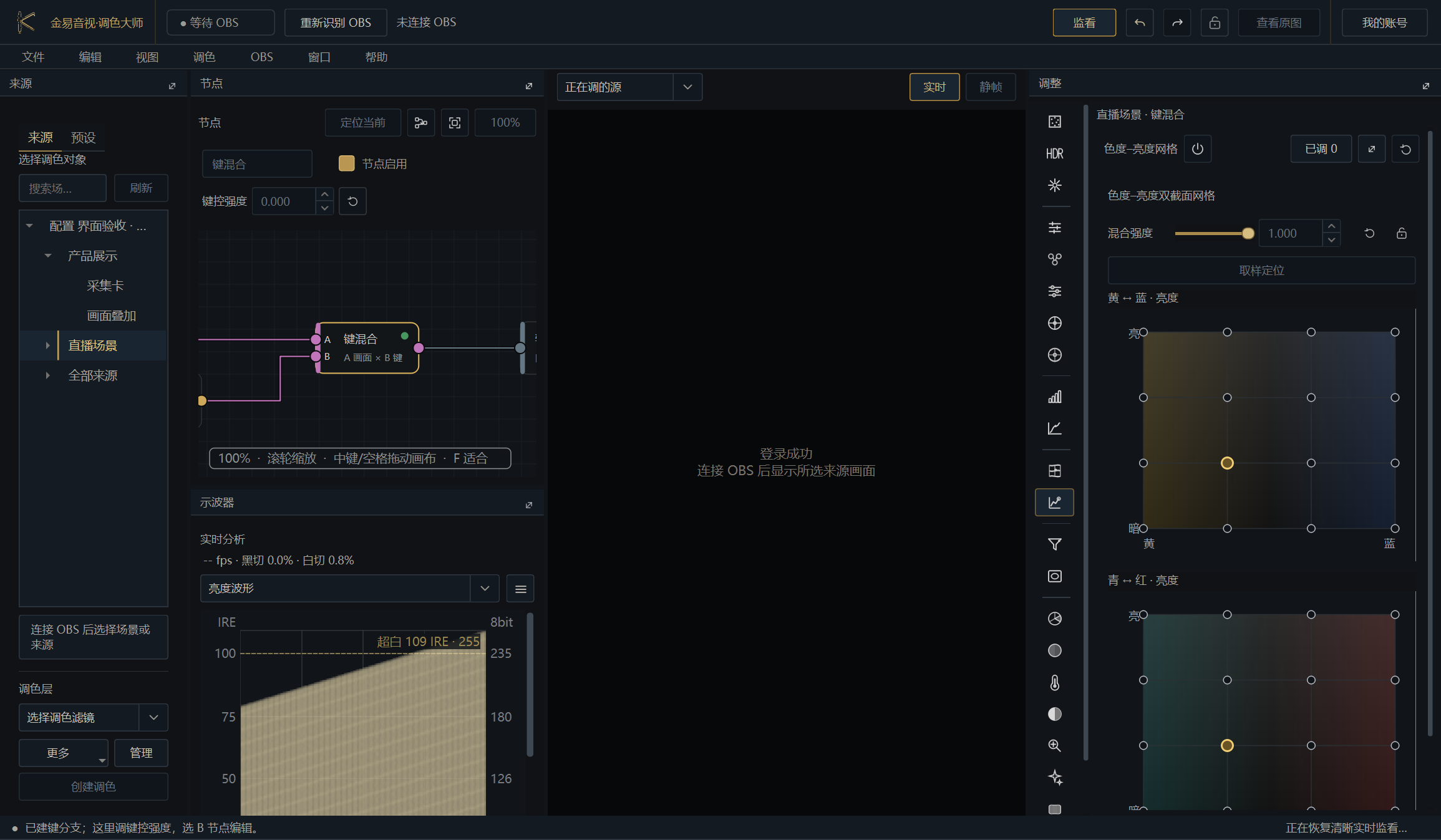
Task: Select the highlighted point in 黄↔蓝 grid
Action: [1227, 463]
